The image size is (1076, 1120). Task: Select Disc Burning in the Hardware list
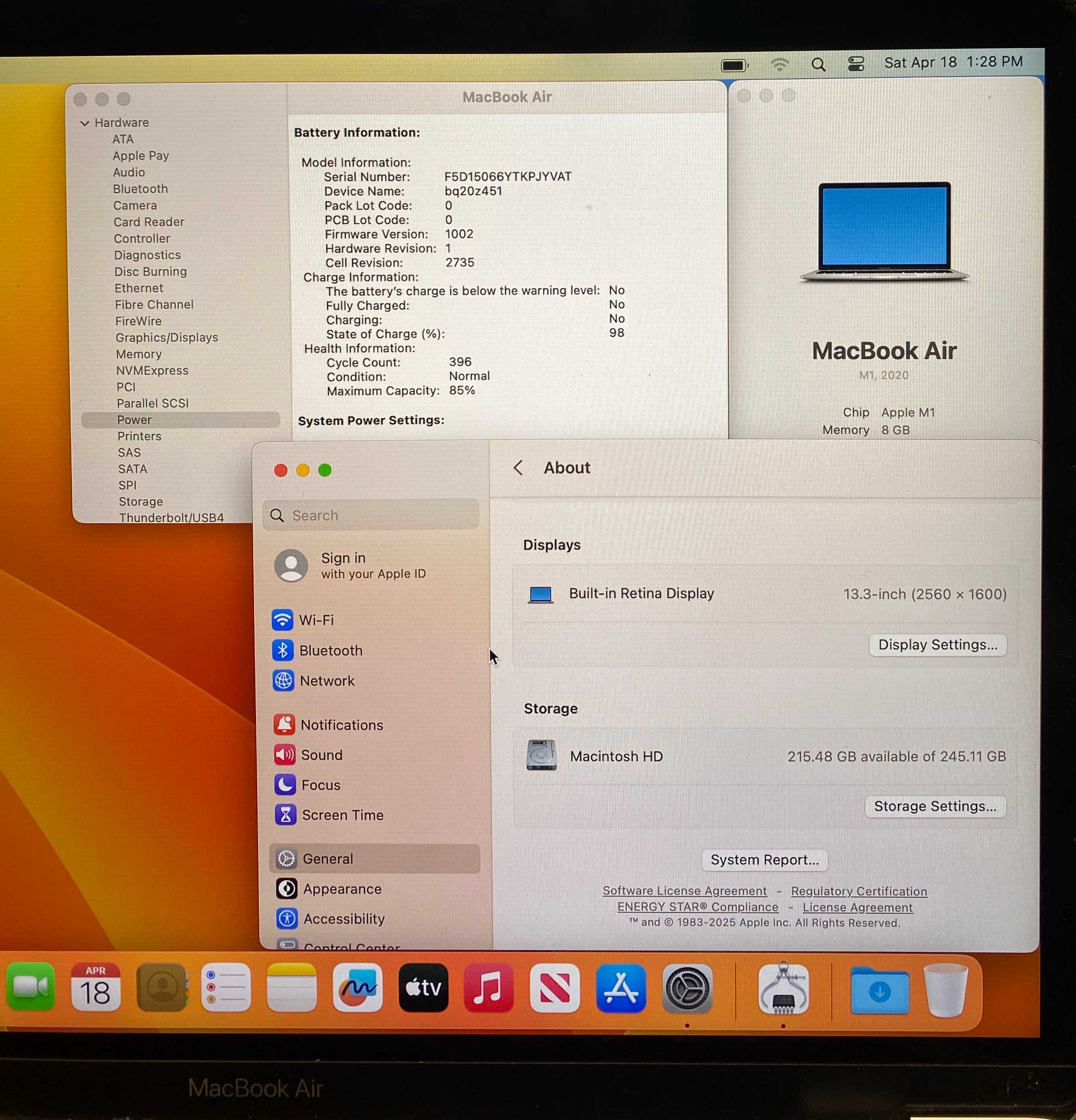[x=150, y=272]
